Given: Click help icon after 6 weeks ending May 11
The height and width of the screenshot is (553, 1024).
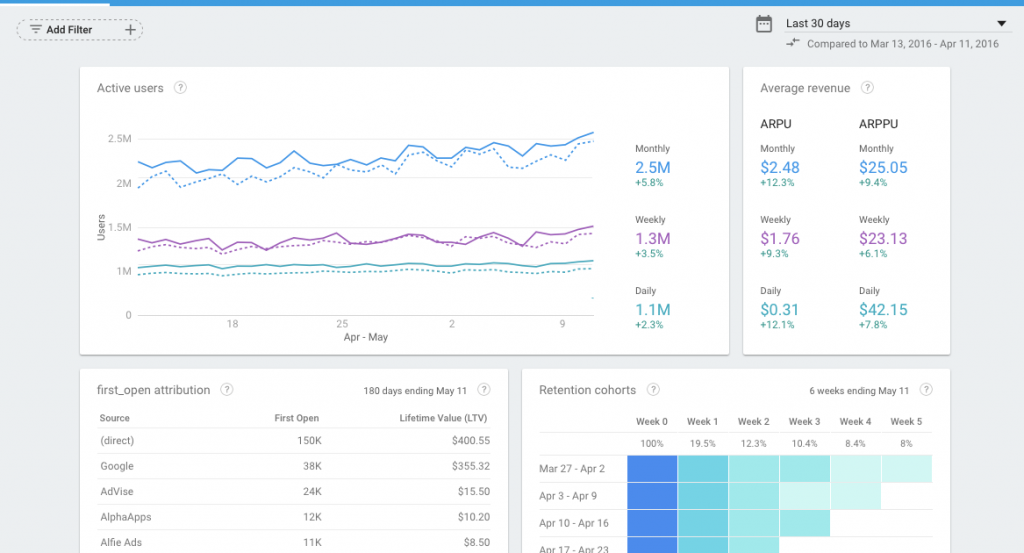Looking at the screenshot, I should click(926, 390).
